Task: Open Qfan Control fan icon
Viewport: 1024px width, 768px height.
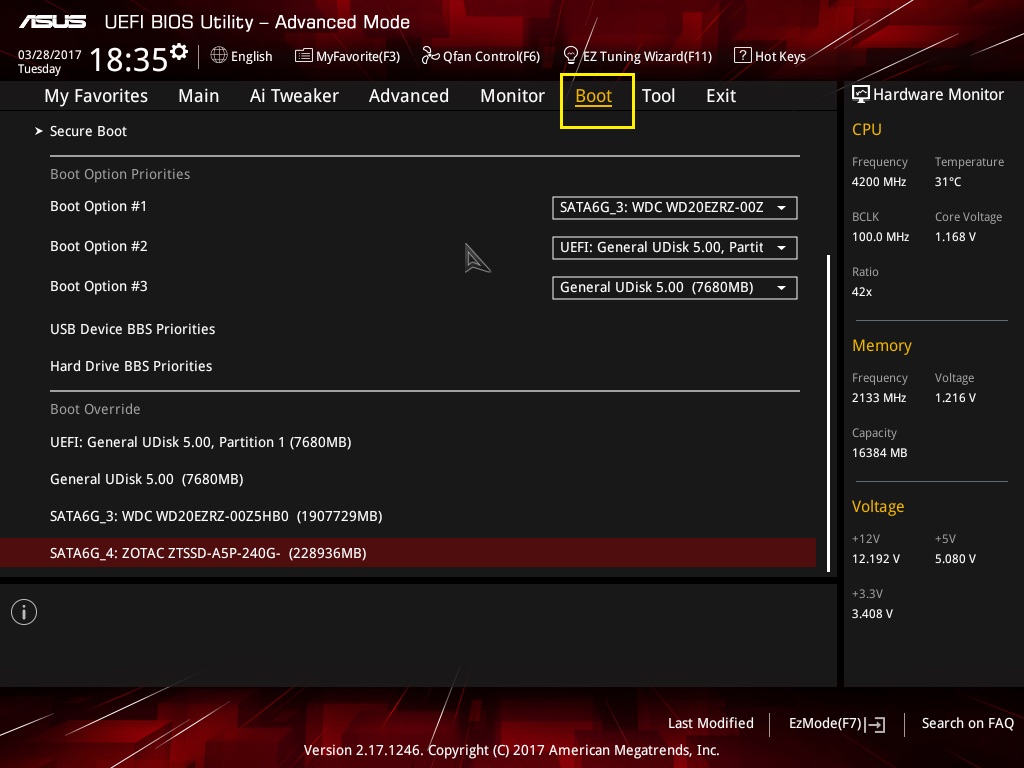Action: (430, 56)
